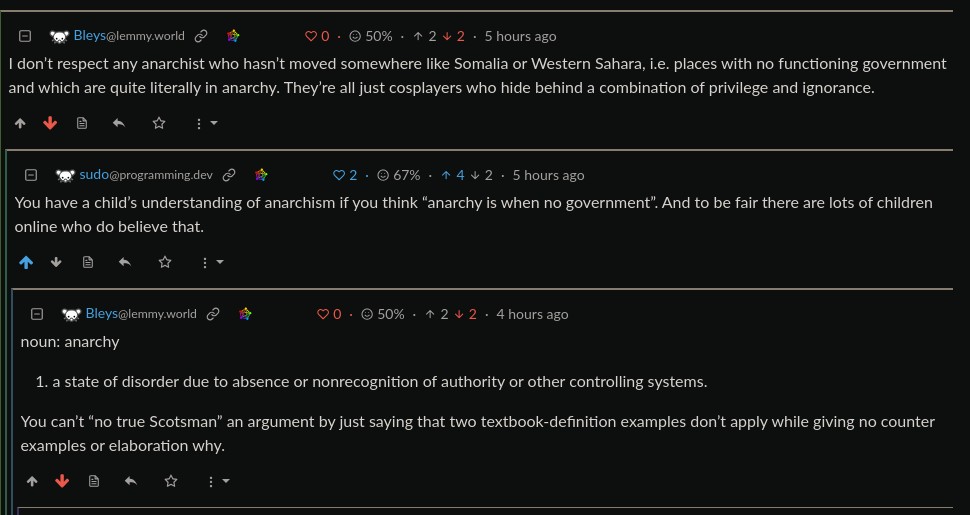970x515 pixels.
Task: Toggle upvote on sudo's comment
Action: tap(26, 262)
